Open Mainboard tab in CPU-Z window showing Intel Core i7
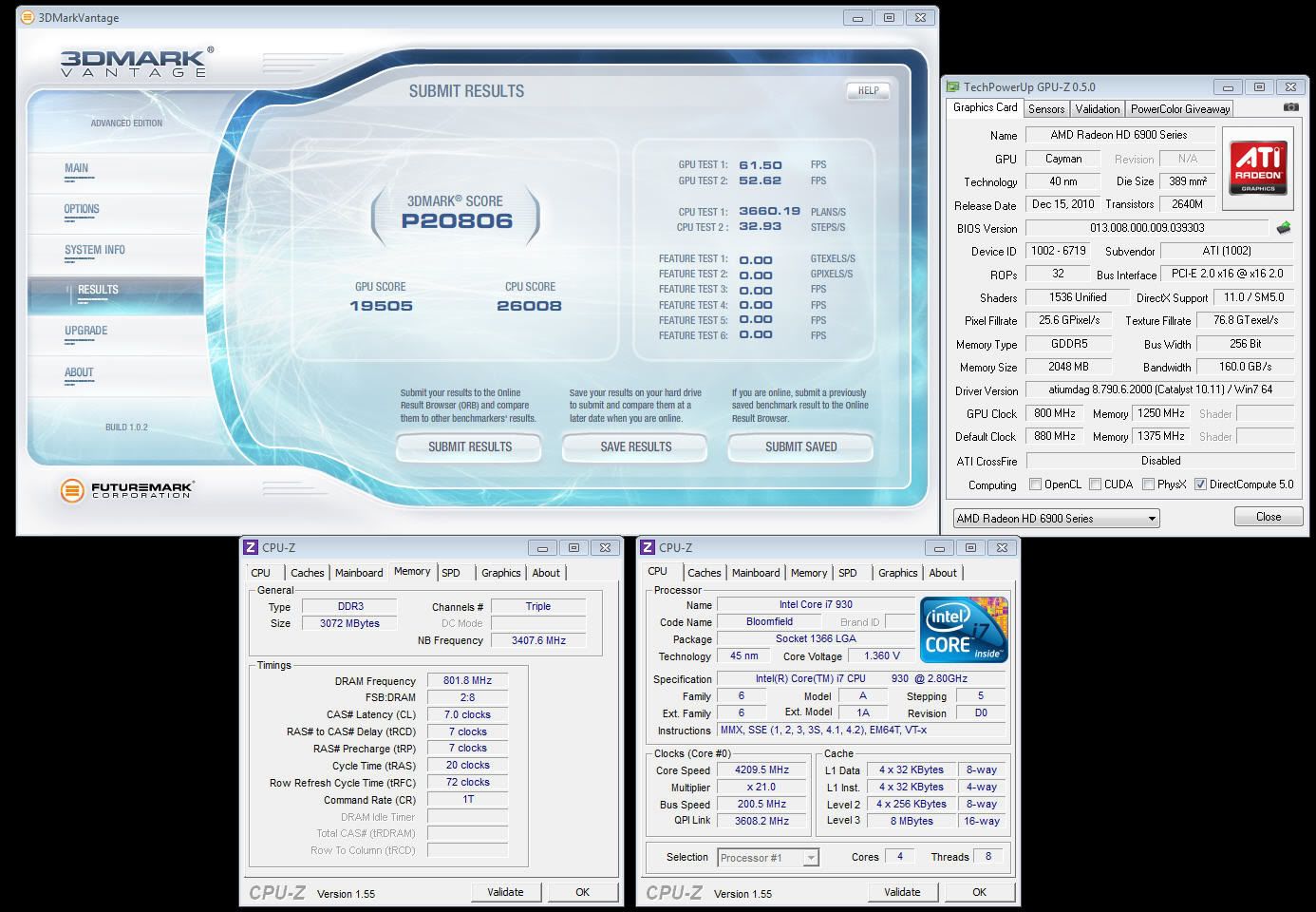Viewport: 1316px width, 912px height. (756, 573)
